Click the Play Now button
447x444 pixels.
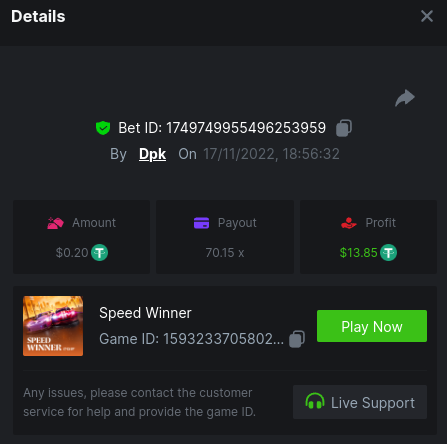click(372, 326)
